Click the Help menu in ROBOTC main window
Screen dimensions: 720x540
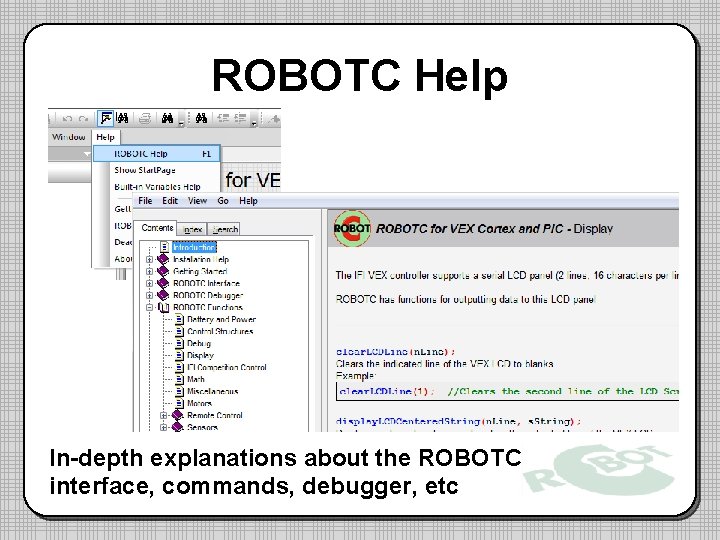(x=105, y=137)
